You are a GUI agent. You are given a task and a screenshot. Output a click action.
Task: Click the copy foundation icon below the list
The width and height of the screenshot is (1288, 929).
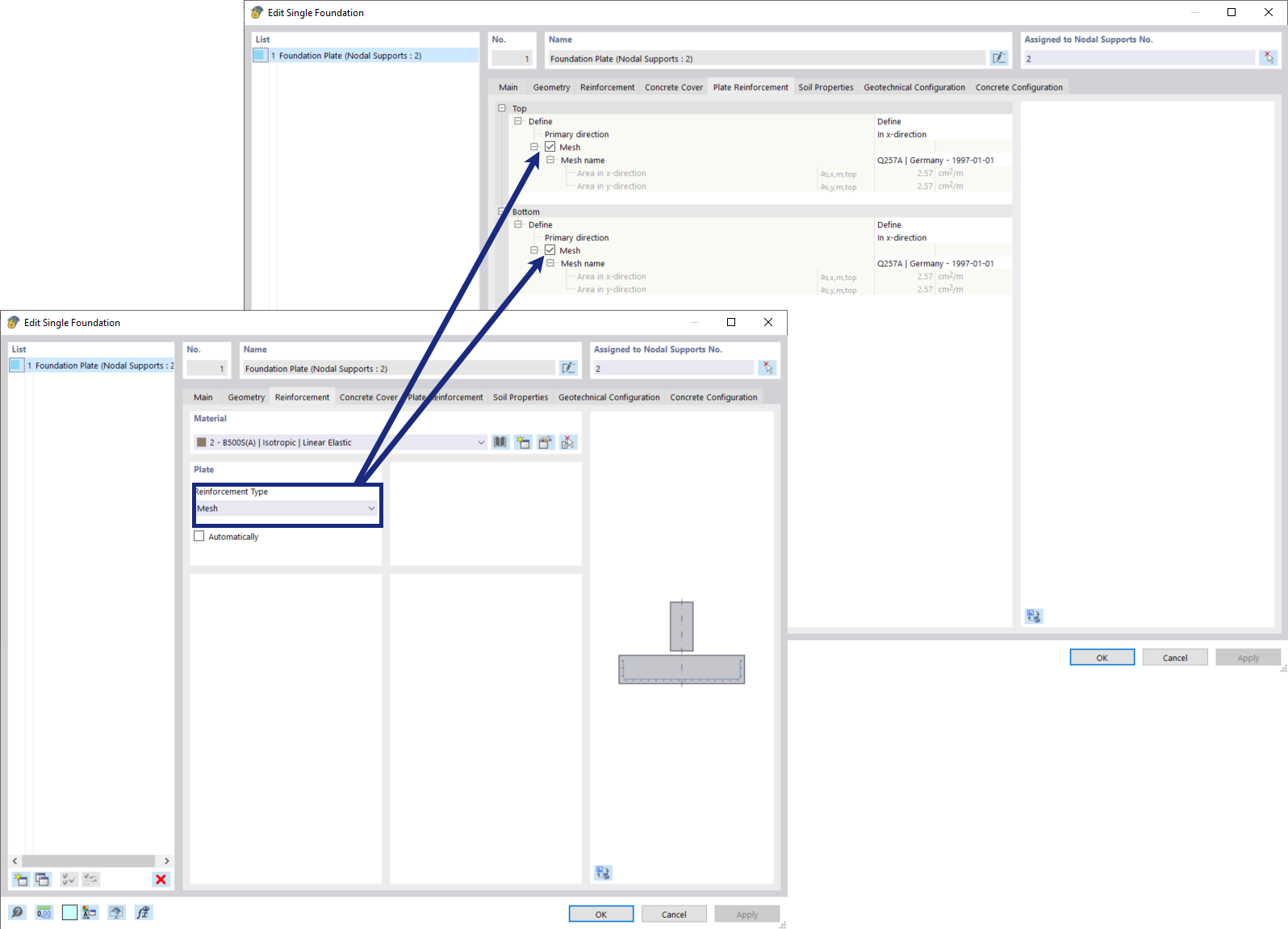pos(42,879)
